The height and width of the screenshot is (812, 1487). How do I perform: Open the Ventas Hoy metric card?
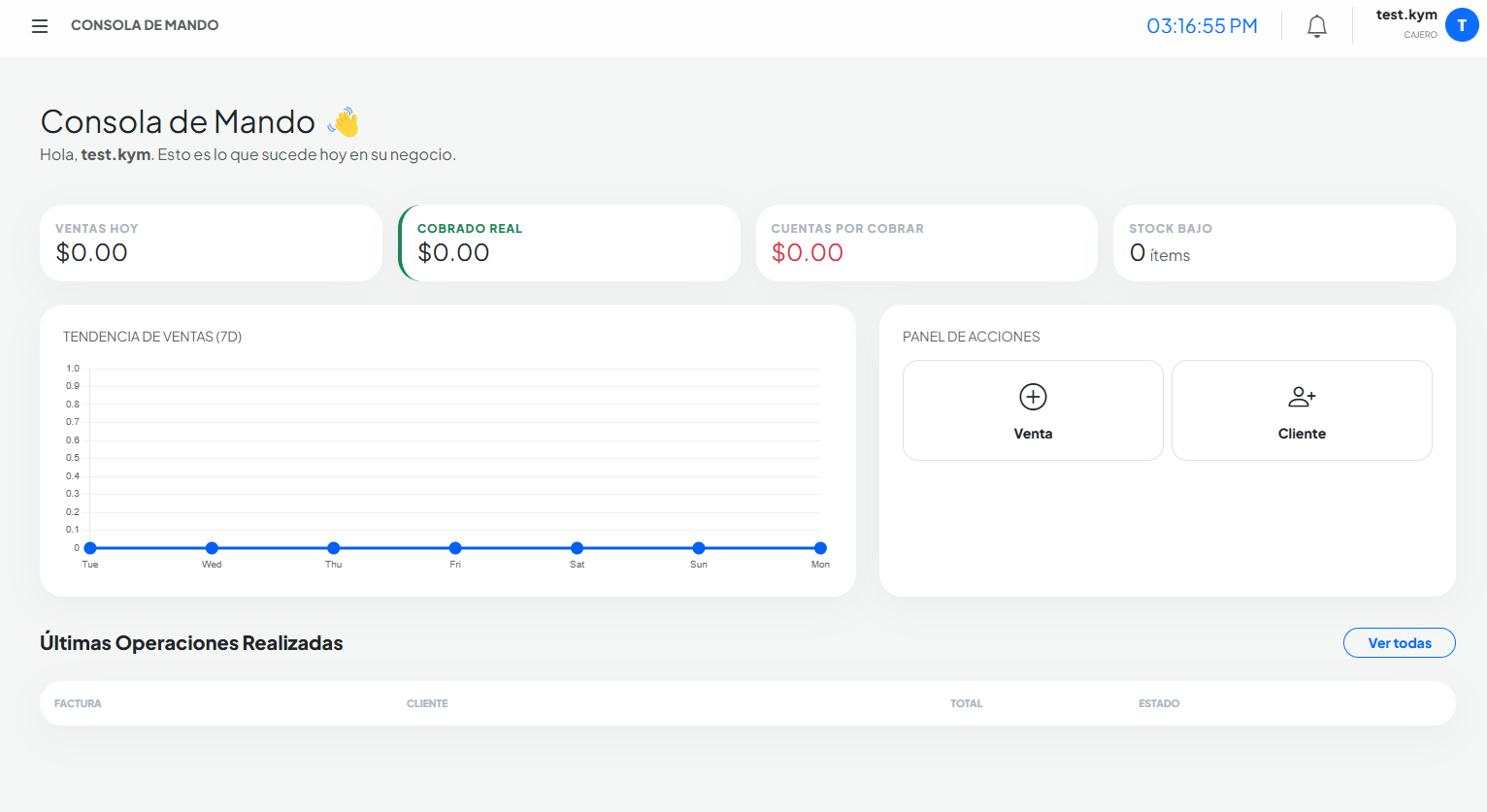(x=210, y=243)
